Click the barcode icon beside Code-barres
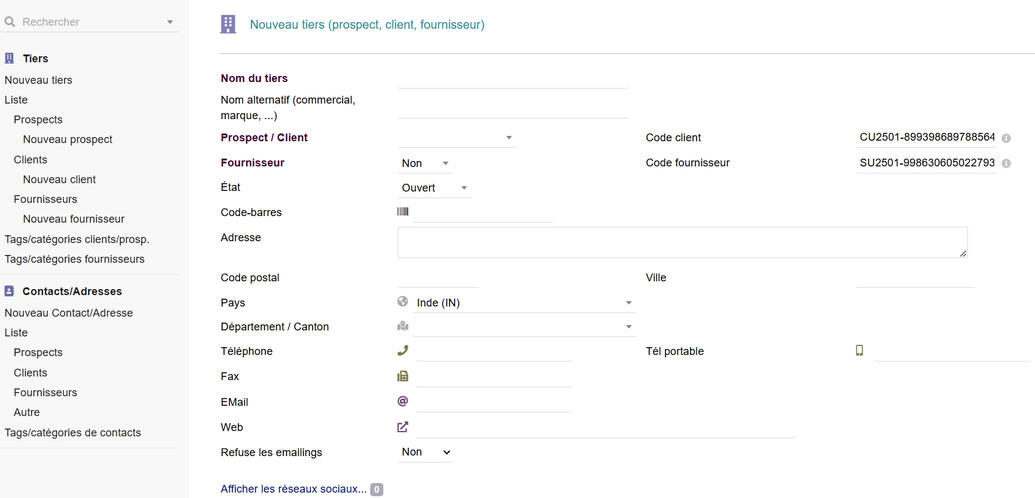Screen dimensions: 1035x498 (403, 212)
